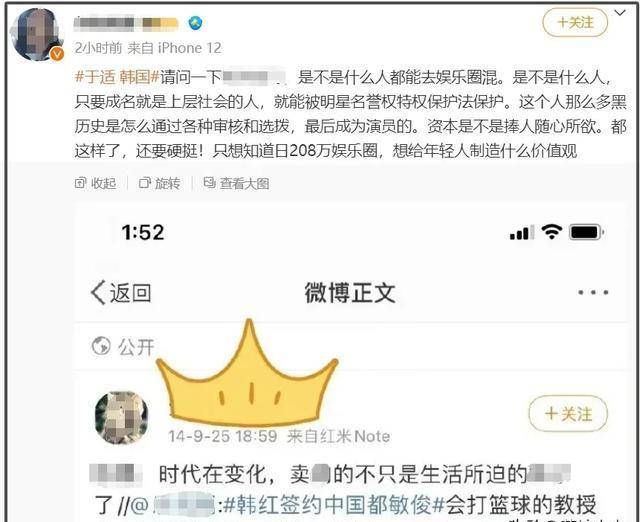The height and width of the screenshot is (522, 640).
Task: Click the blue badge beside the username
Action: (196, 23)
